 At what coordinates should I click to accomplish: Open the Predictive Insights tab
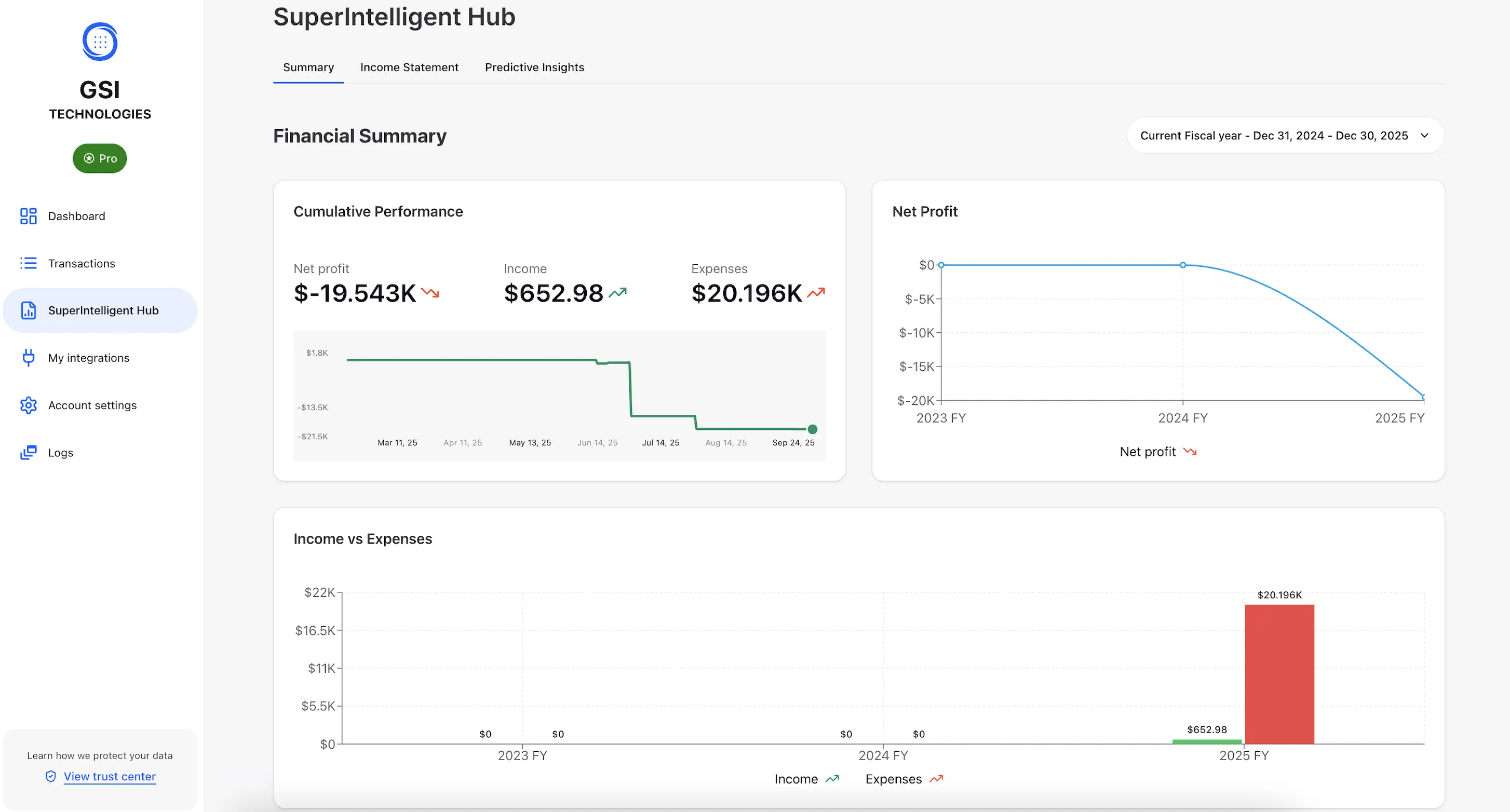tap(534, 67)
